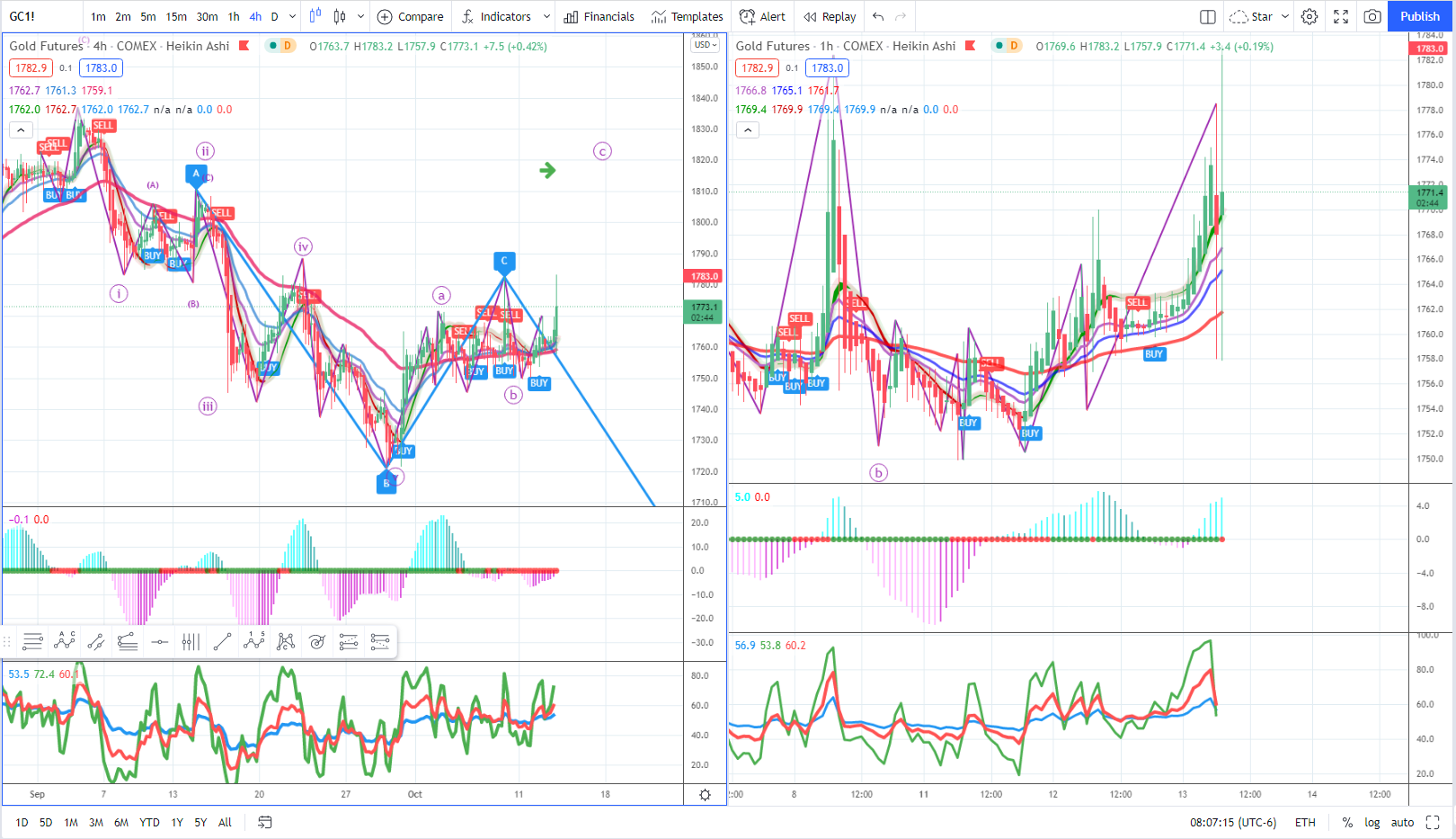
Task: Create a new Alert
Action: (x=762, y=16)
